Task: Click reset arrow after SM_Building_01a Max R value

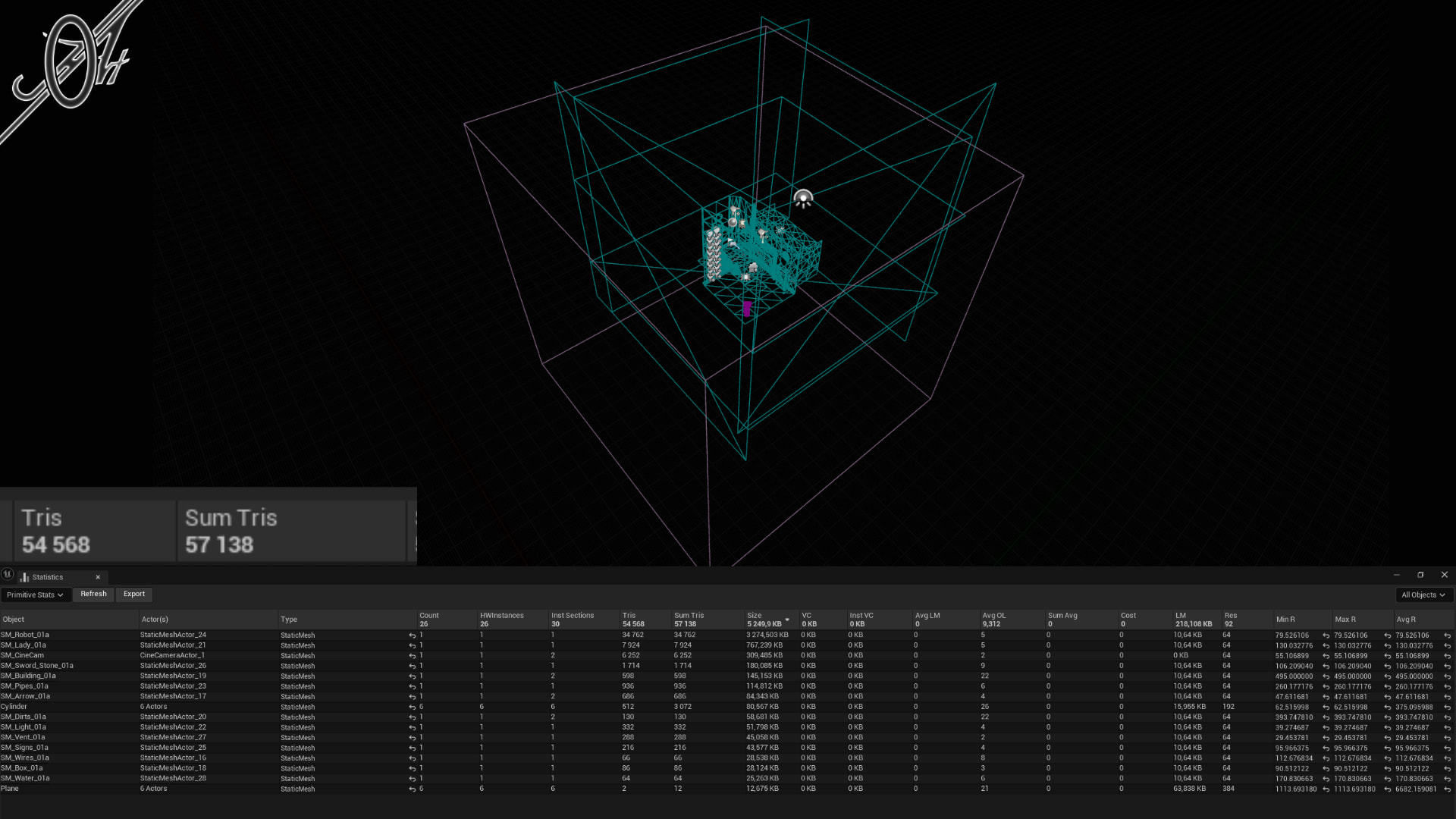Action: [x=1387, y=676]
